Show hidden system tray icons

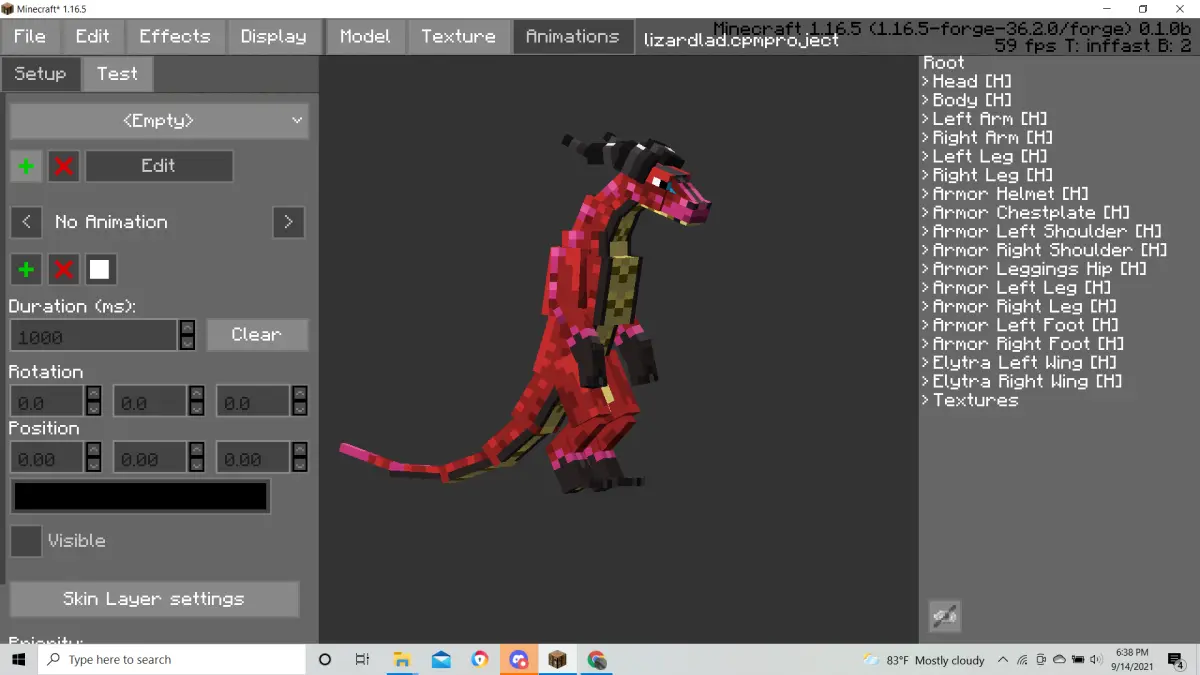pos(1002,660)
